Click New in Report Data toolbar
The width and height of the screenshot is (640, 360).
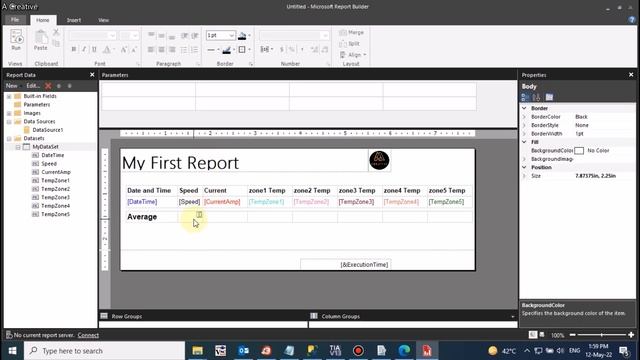coord(11,86)
